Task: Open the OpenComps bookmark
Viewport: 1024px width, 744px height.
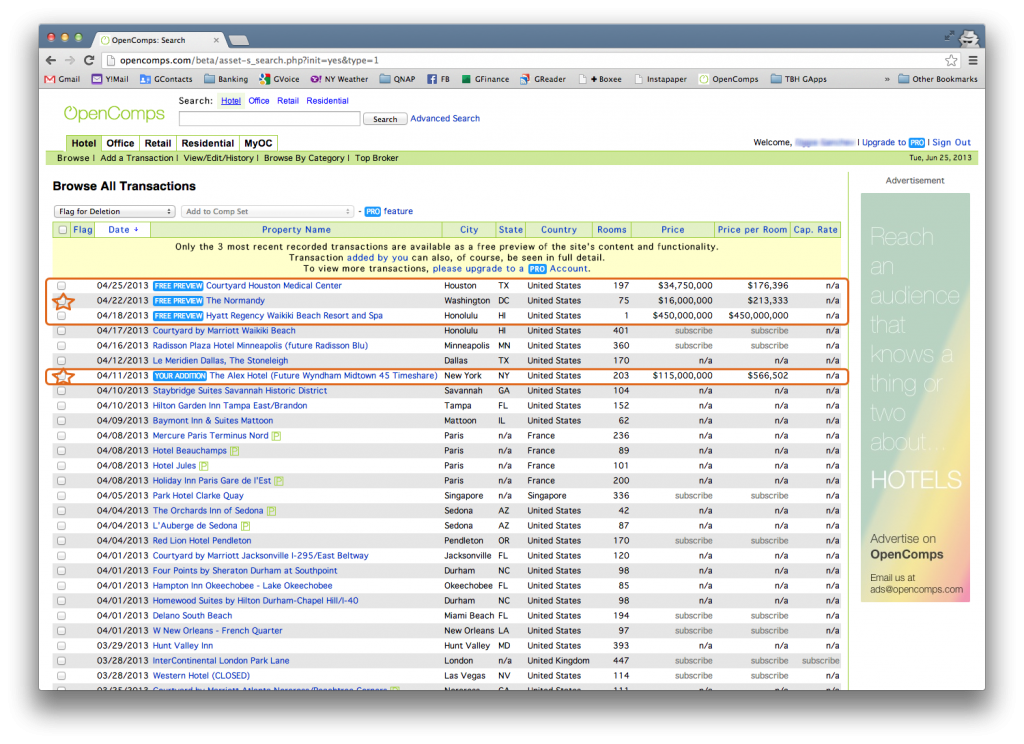Action: pos(729,79)
